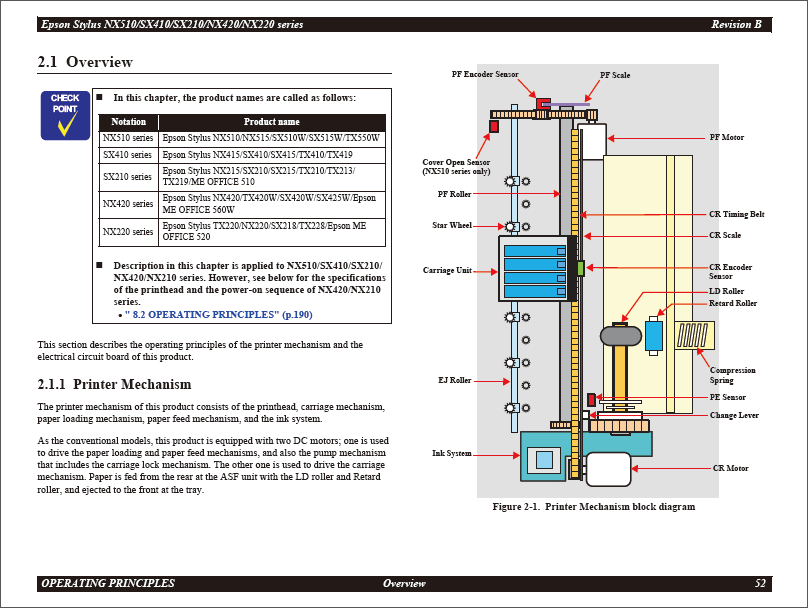Click the "Figure 2-1" diagram caption
The image size is (808, 608).
pyautogui.click(x=593, y=507)
